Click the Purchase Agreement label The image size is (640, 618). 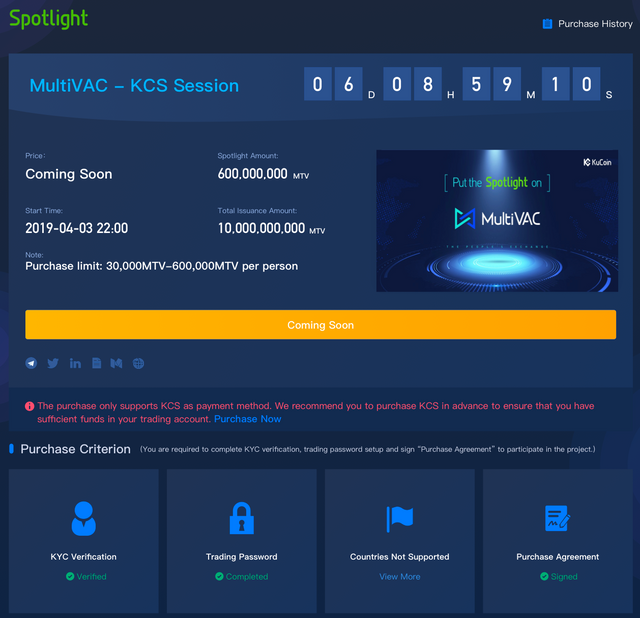coord(558,557)
